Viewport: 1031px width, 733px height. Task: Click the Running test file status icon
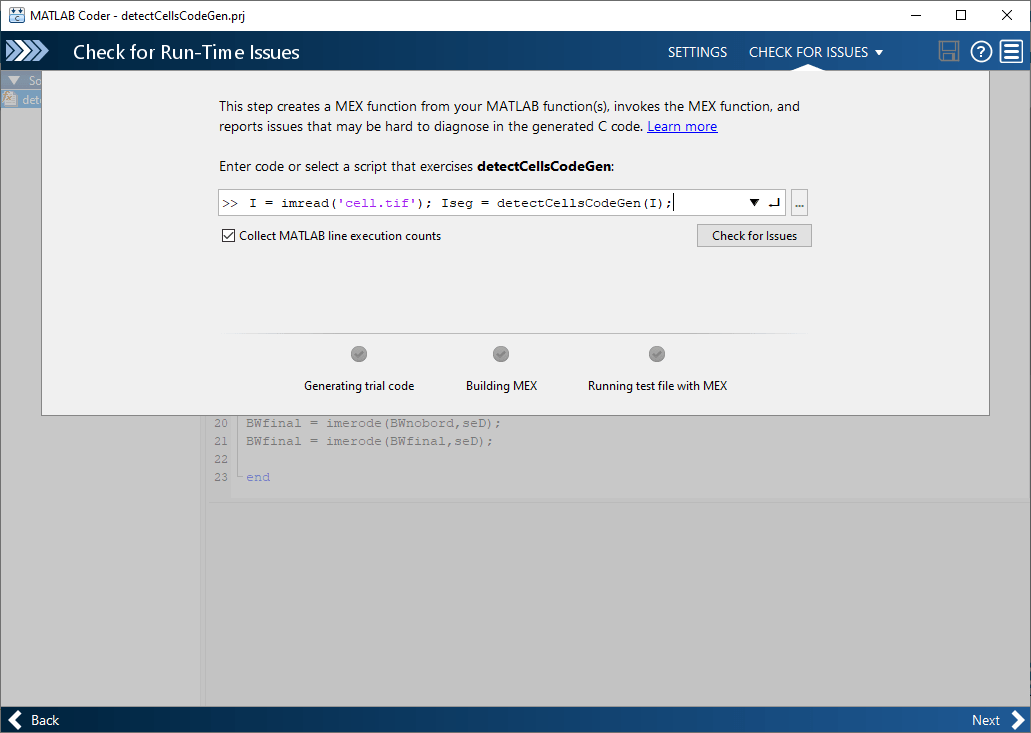657,354
